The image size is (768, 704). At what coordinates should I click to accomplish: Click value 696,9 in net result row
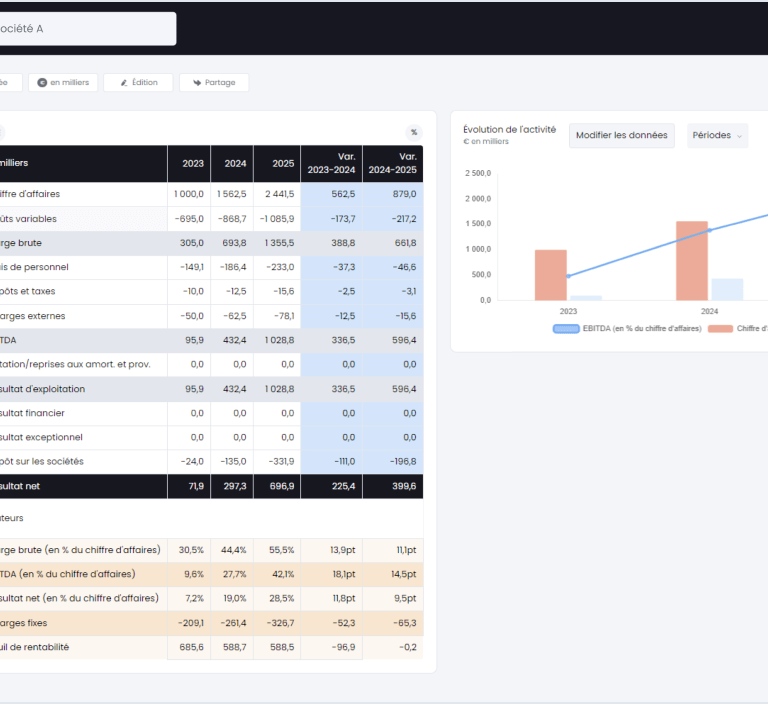coord(282,486)
